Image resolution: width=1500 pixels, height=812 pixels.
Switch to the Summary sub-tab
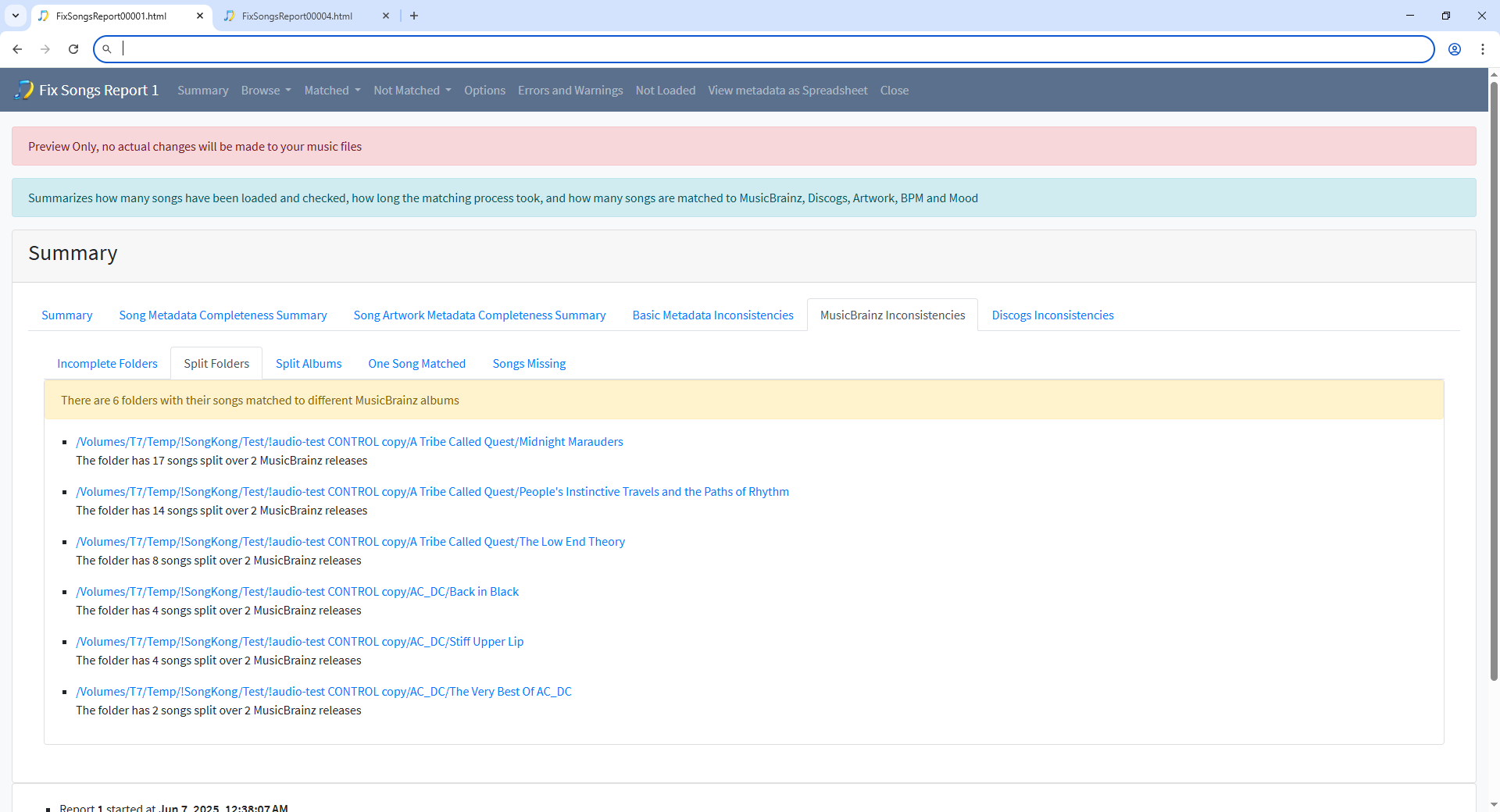click(x=67, y=315)
